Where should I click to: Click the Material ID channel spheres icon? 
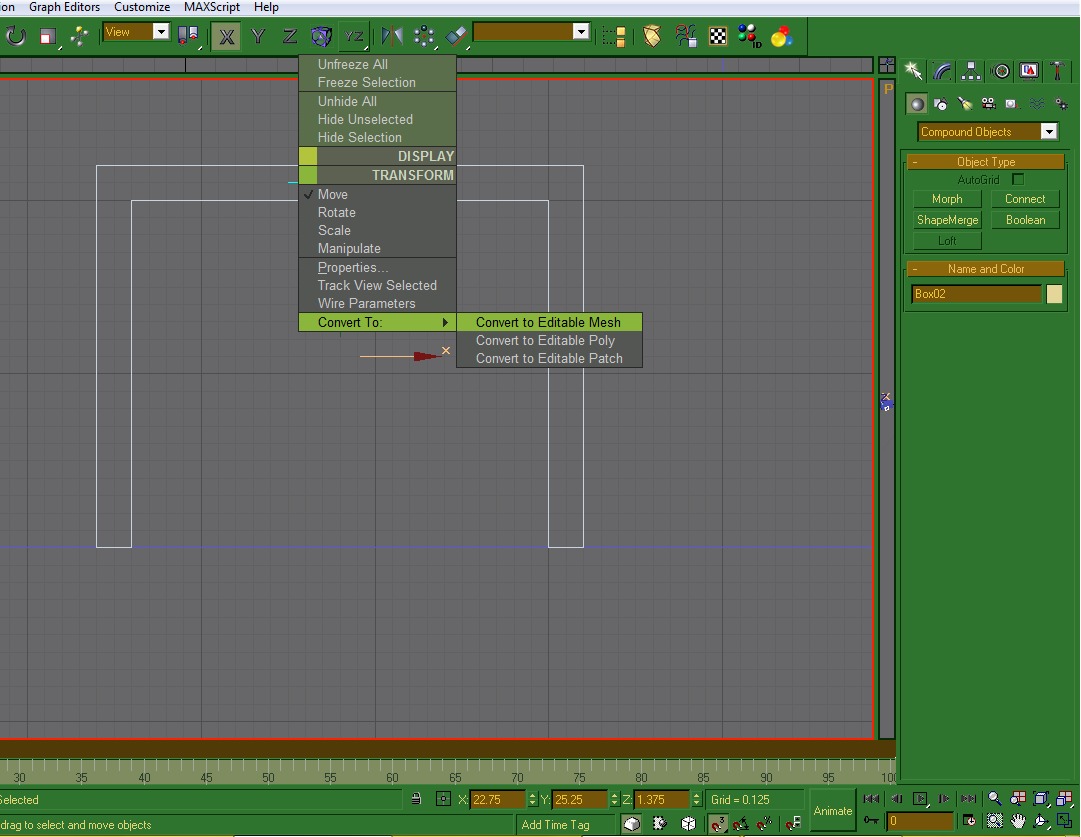tap(749, 36)
